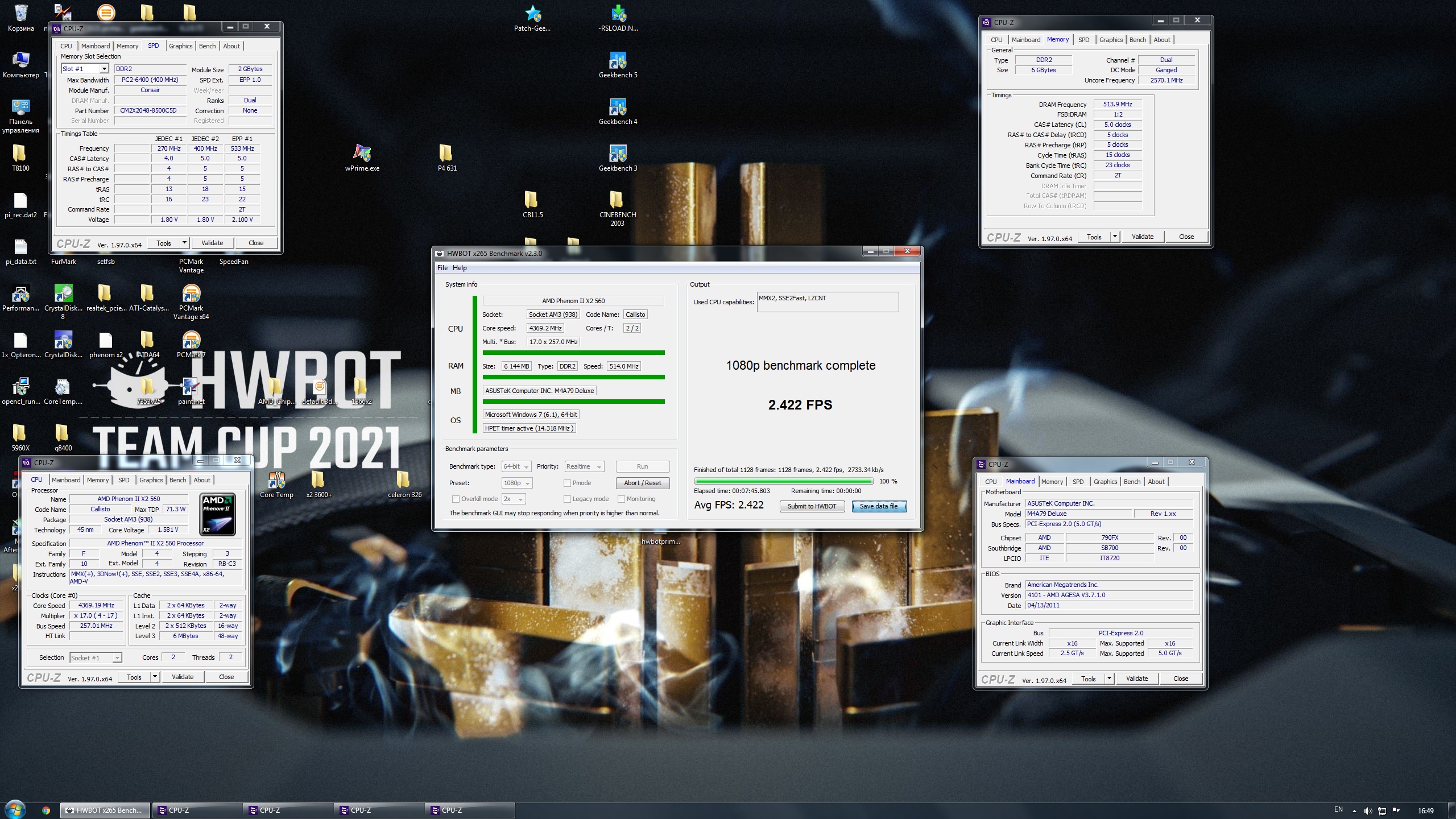The width and height of the screenshot is (1456, 819).
Task: Open the Geekbench 5 desktop shortcut
Action: click(x=618, y=65)
